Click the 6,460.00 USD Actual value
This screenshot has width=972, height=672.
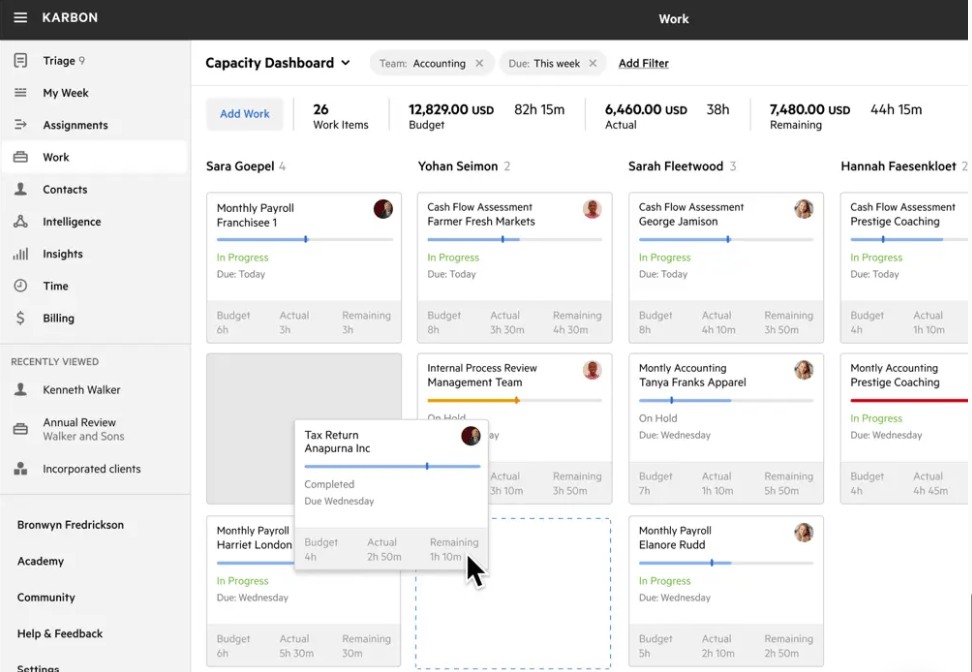click(646, 110)
